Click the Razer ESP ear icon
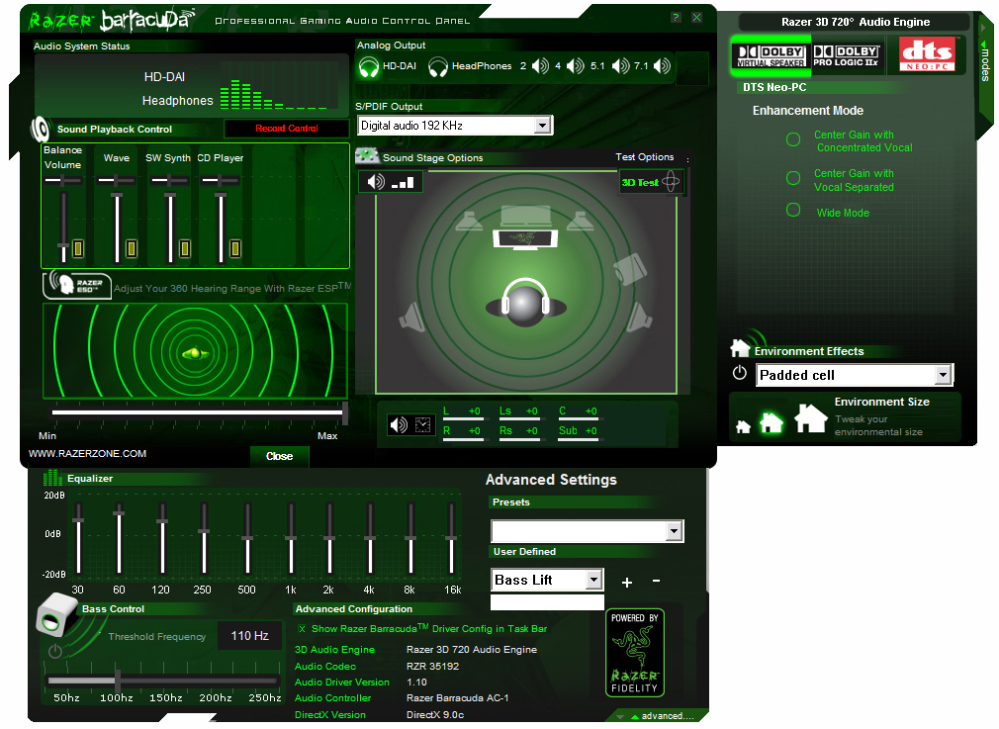This screenshot has height=729, width=999. point(77,284)
